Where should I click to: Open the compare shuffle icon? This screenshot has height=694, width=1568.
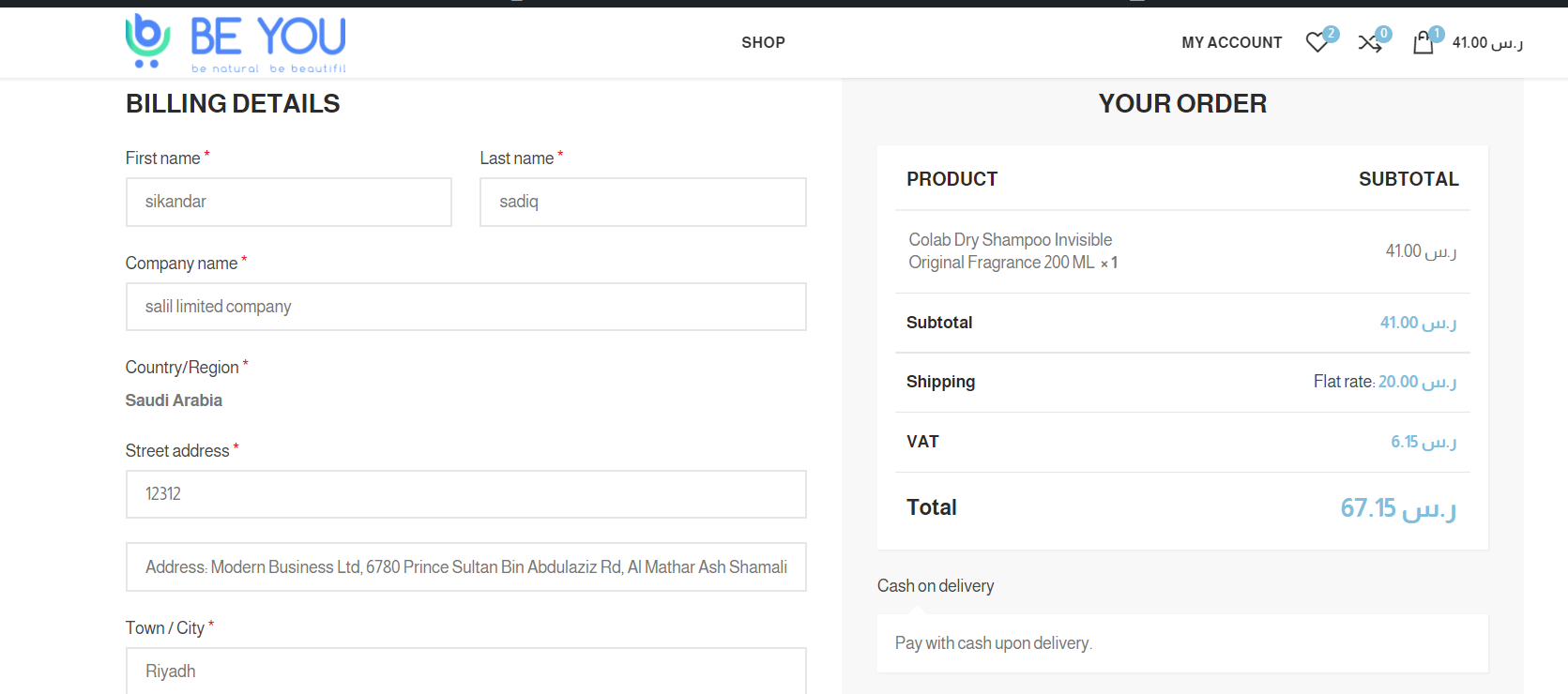tap(1369, 43)
